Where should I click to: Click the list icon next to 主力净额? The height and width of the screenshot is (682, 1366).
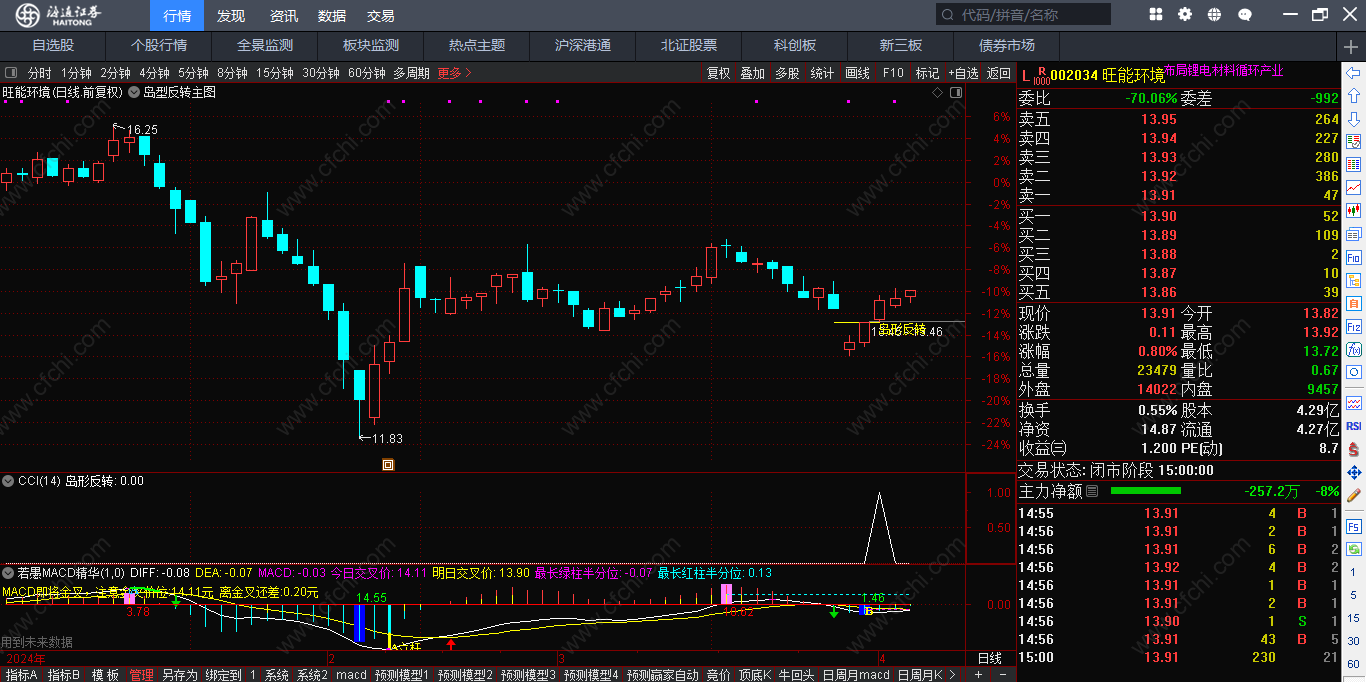coord(1092,491)
